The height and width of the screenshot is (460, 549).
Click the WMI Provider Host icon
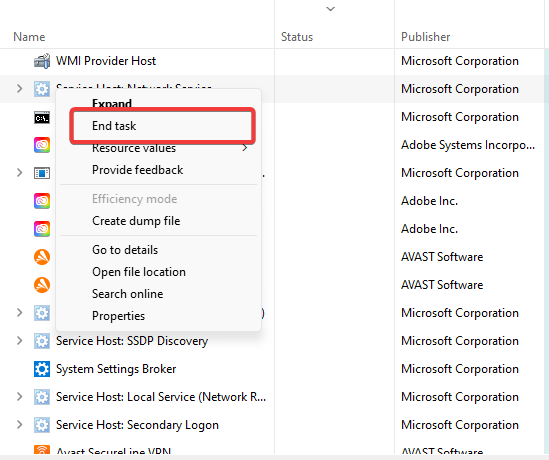click(42, 61)
